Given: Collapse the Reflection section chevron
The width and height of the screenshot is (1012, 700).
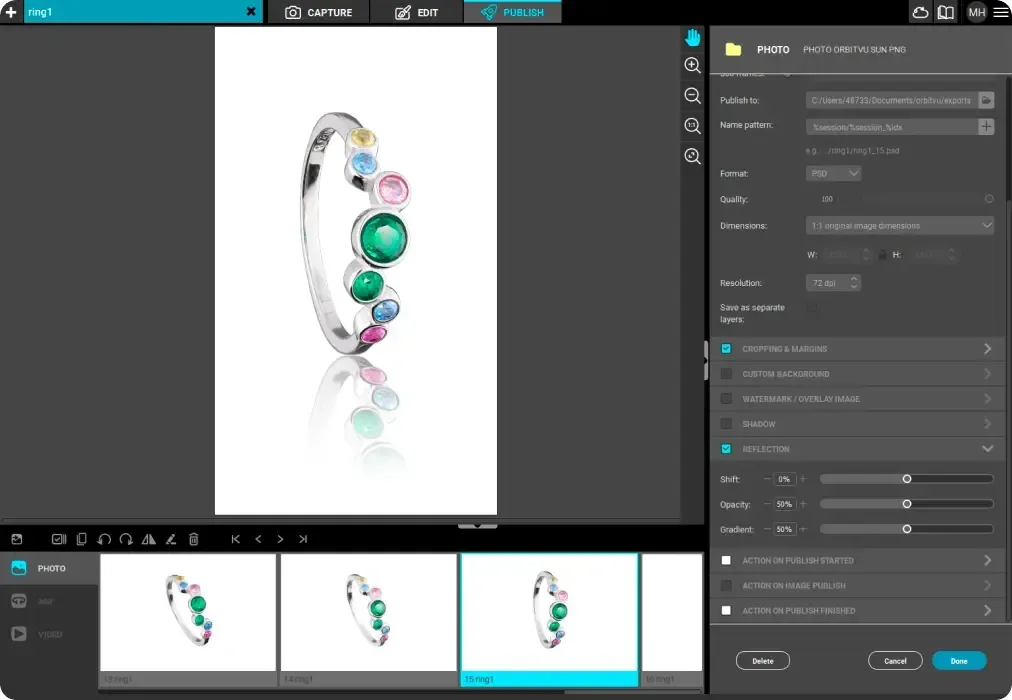Looking at the screenshot, I should coord(987,449).
